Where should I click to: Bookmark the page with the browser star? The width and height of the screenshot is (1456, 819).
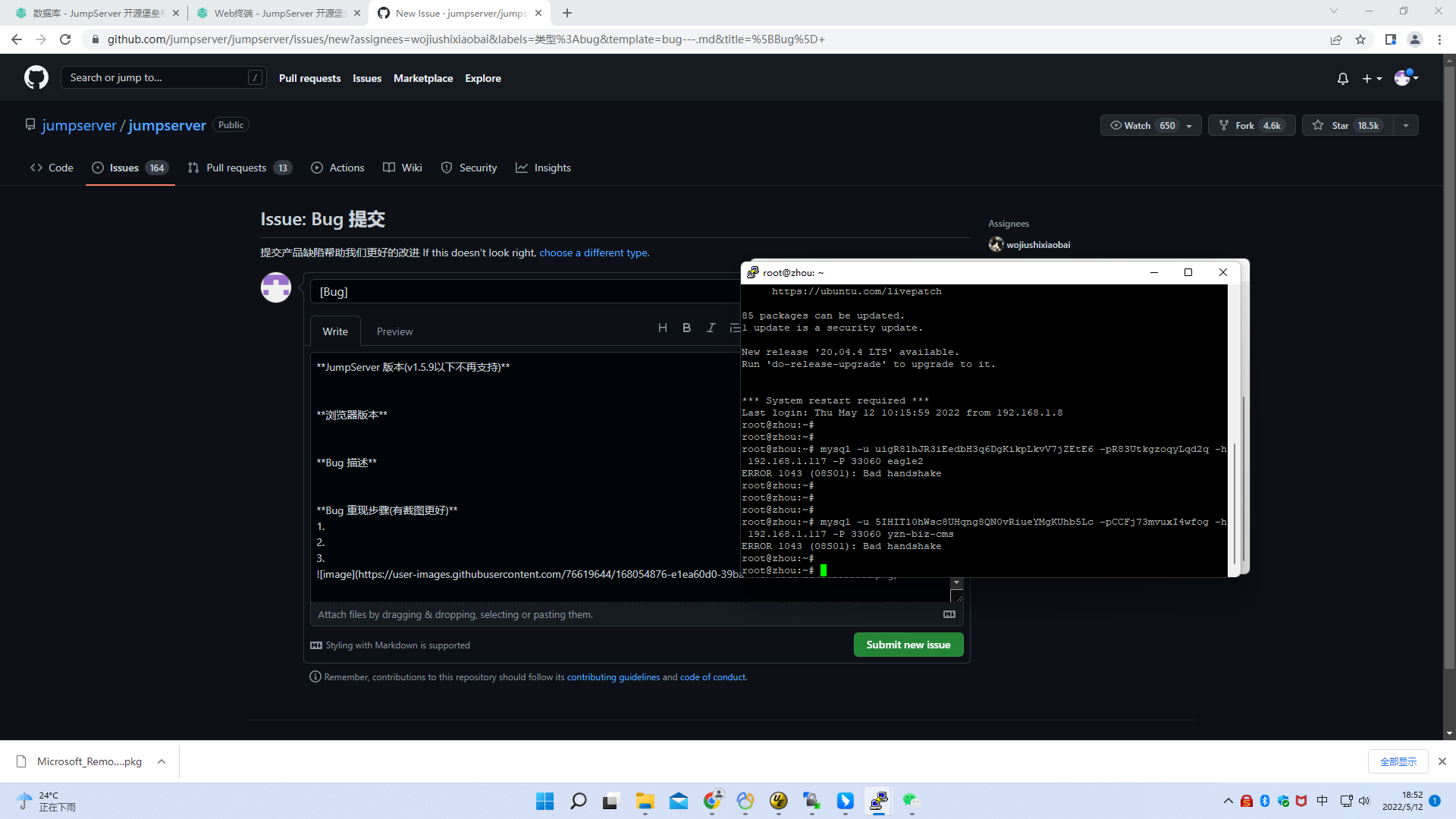point(1361,39)
